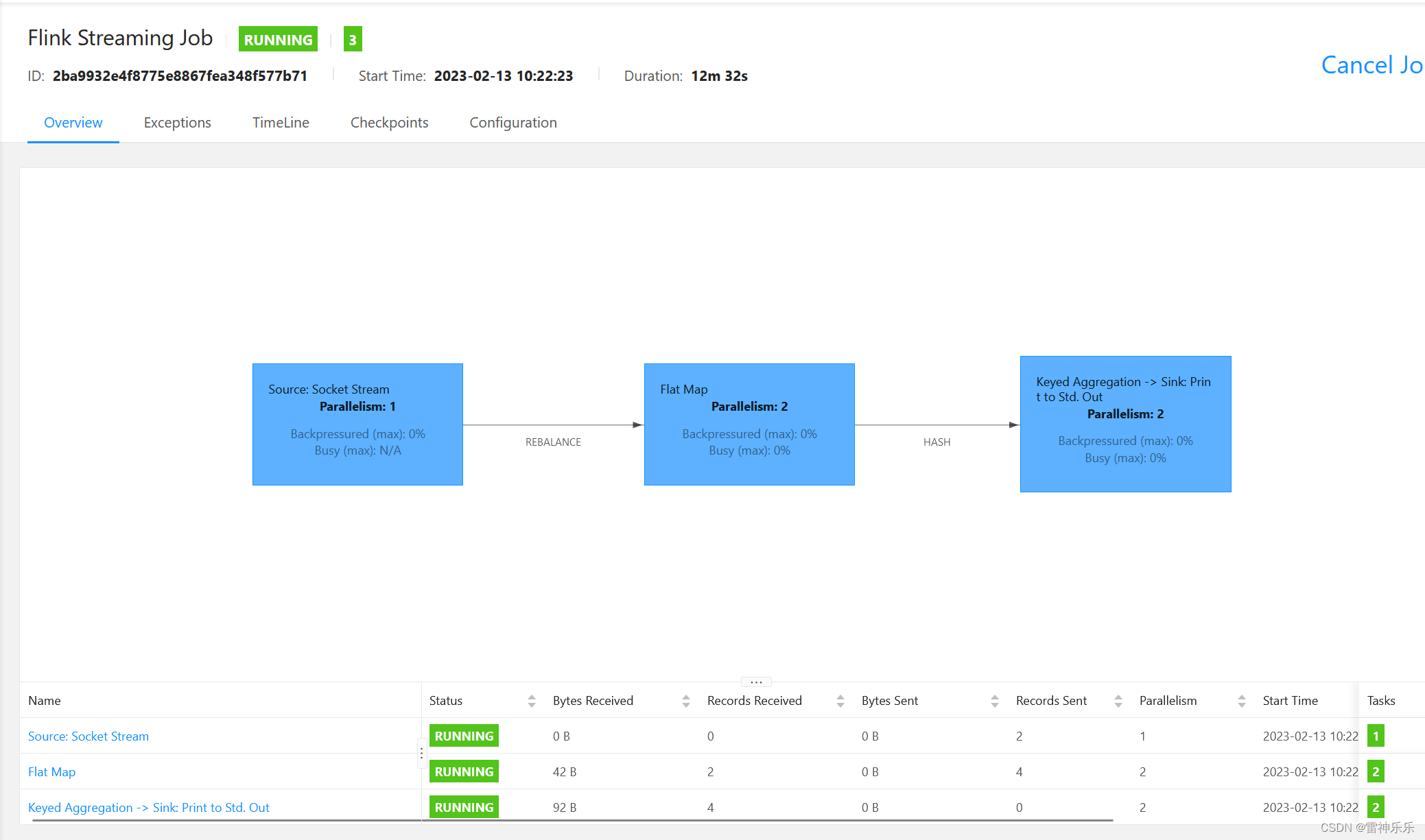The height and width of the screenshot is (840, 1425).
Task: Sort table by Status column arrows
Action: [x=532, y=701]
